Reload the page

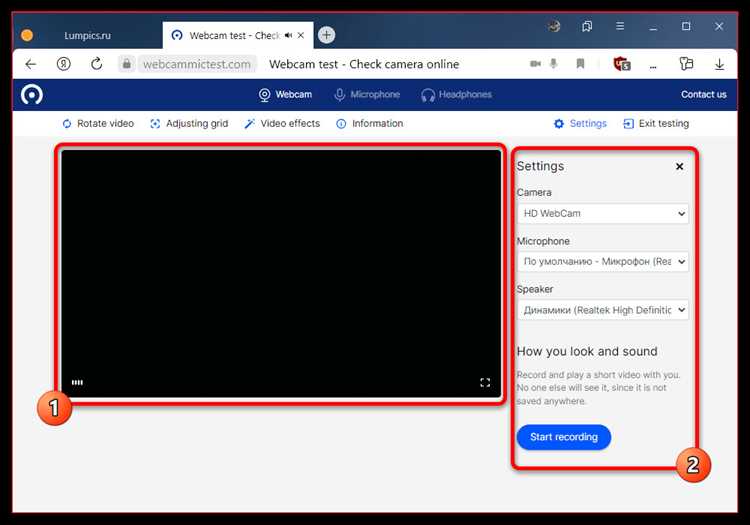pos(97,64)
